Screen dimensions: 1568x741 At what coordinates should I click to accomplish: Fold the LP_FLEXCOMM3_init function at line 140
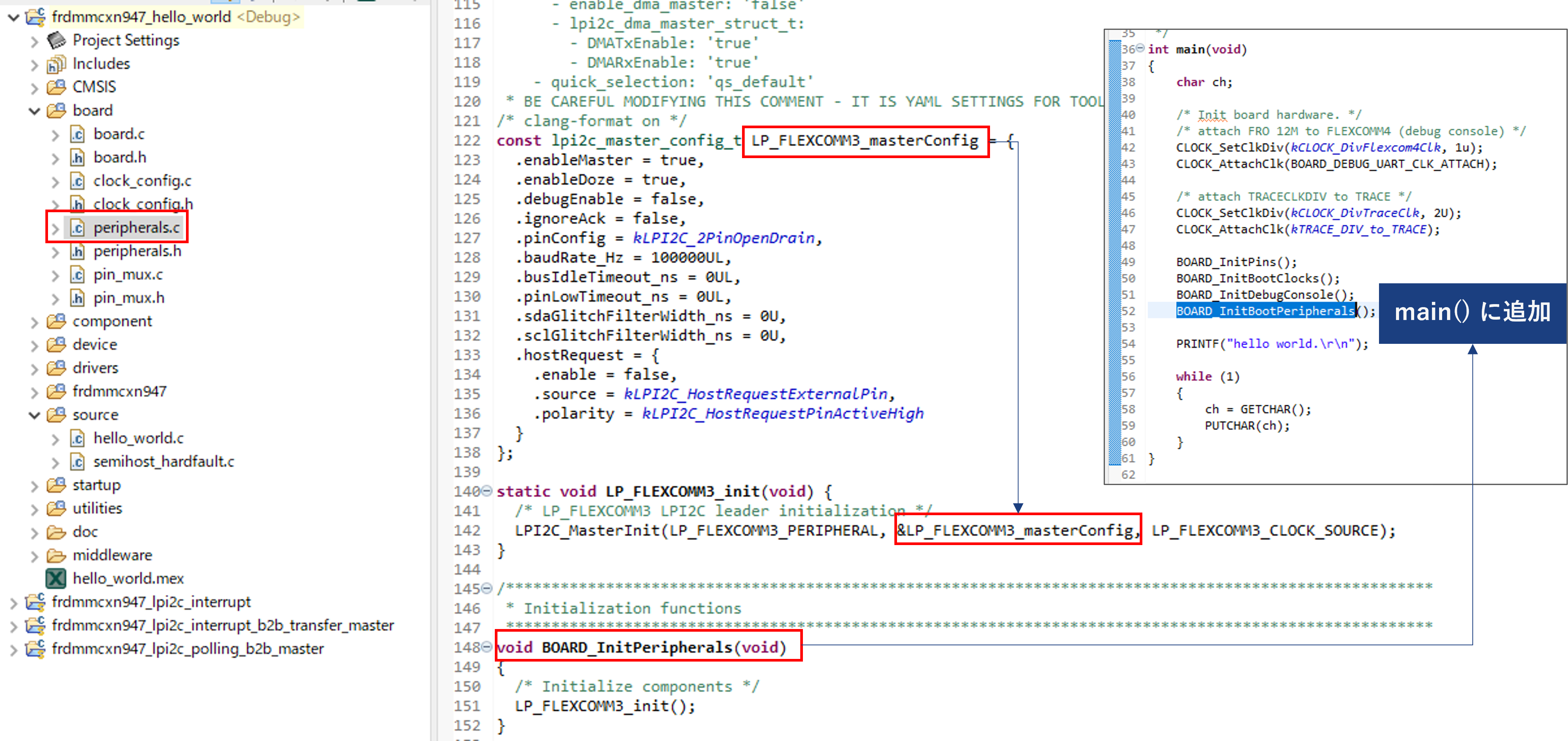tap(487, 491)
